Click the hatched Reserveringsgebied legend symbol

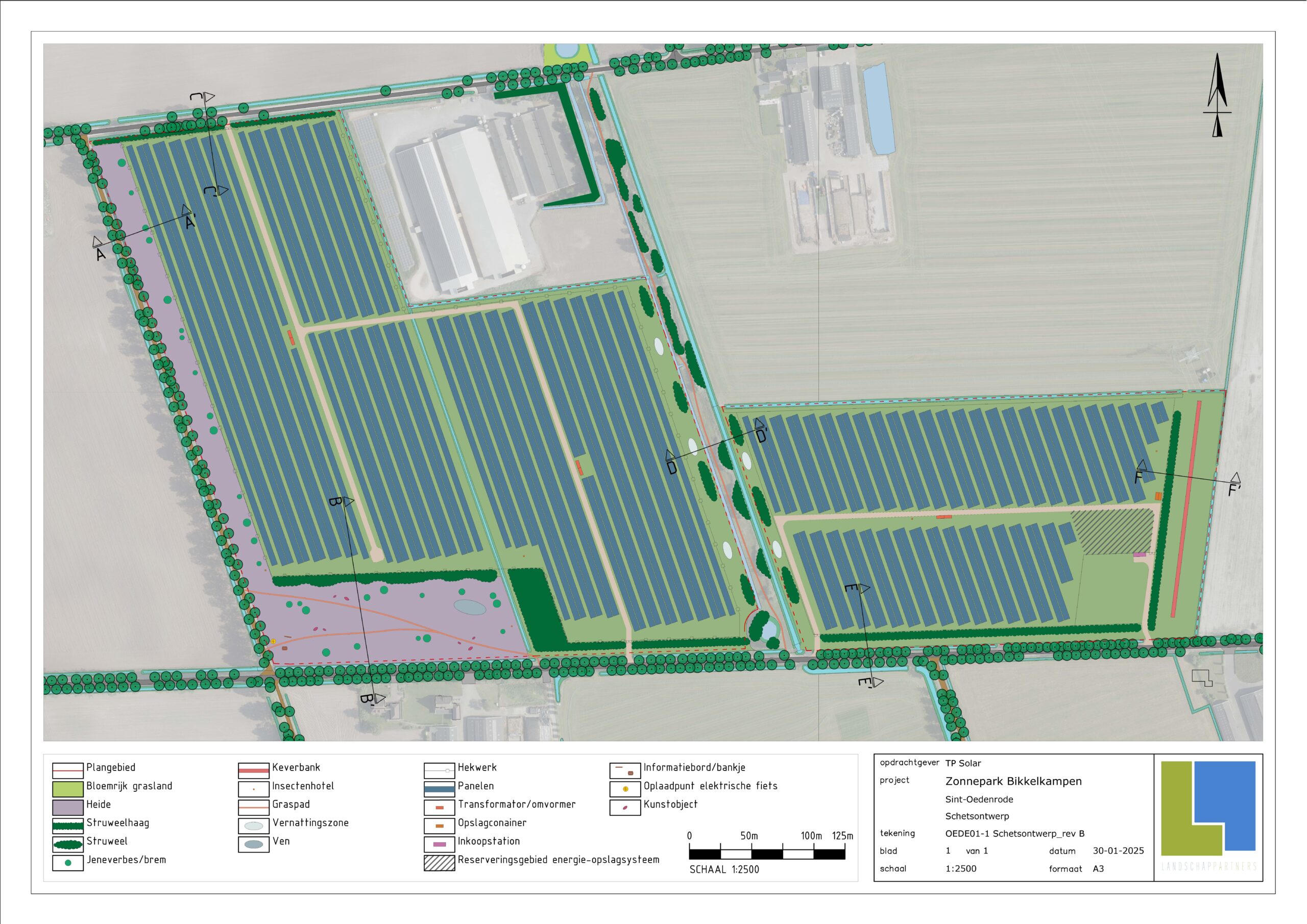coord(440,863)
